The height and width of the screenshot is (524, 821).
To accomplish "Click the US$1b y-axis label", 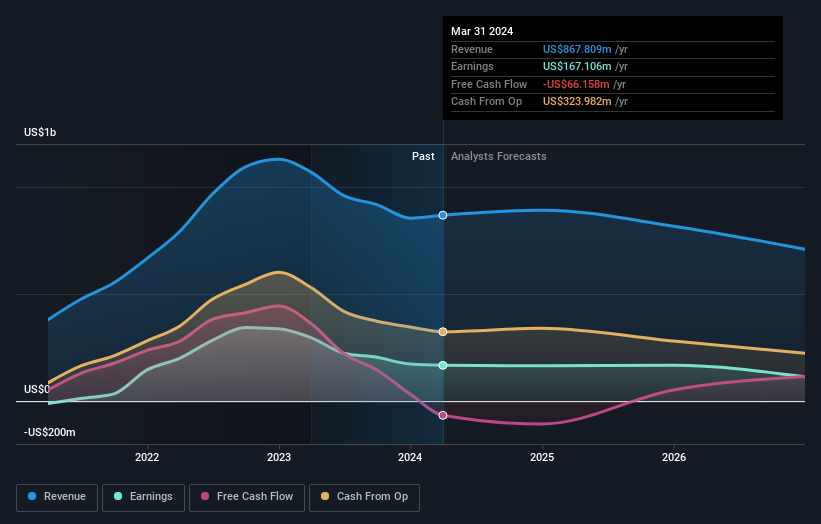I will [x=40, y=132].
